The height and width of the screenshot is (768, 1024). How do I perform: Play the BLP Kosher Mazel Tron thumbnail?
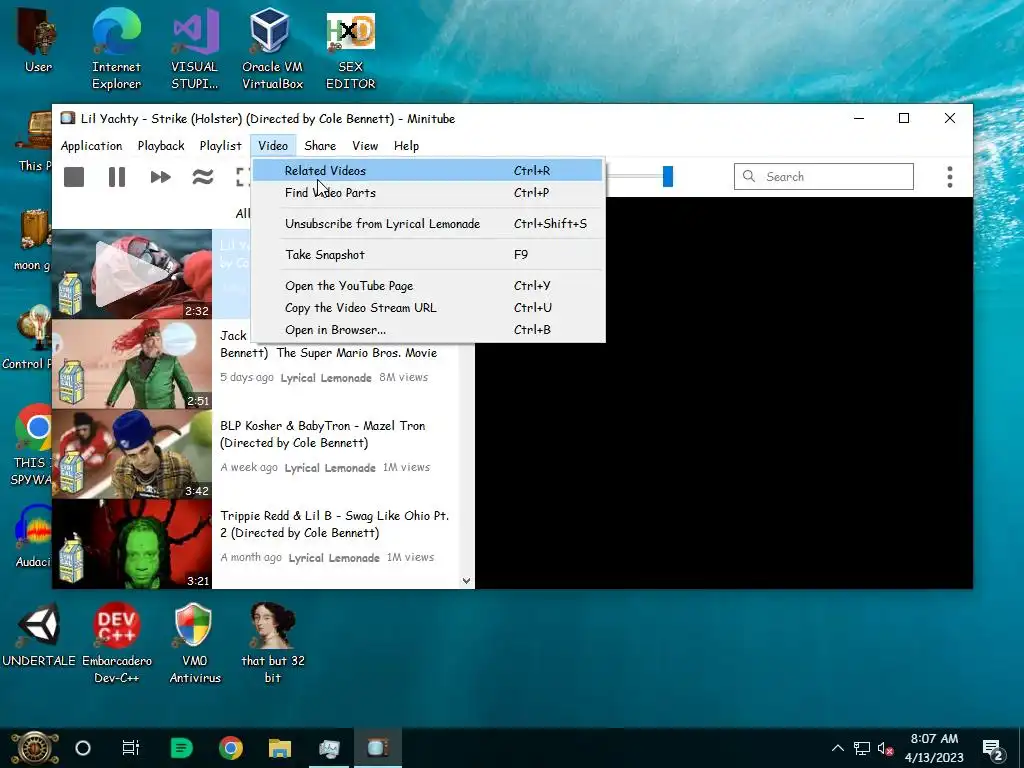(x=132, y=454)
